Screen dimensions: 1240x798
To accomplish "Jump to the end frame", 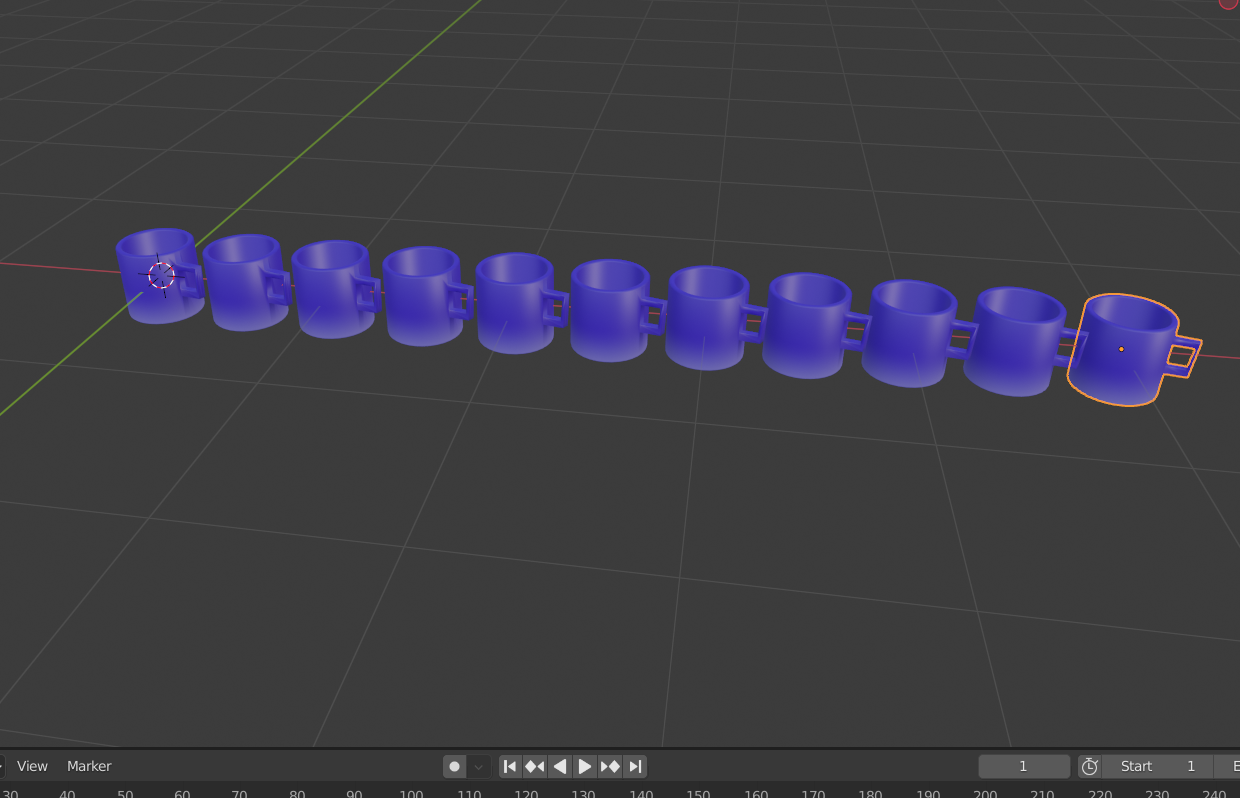I will (x=635, y=766).
